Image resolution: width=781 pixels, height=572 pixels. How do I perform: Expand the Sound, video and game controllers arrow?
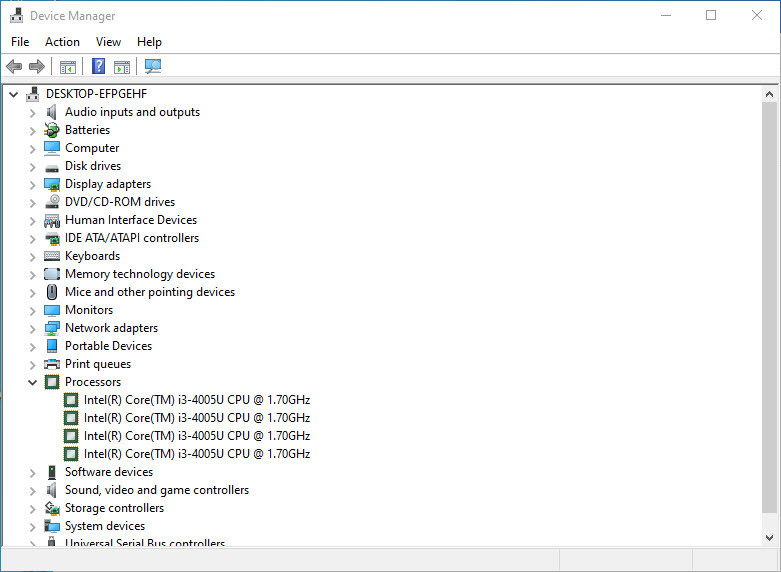[x=32, y=490]
